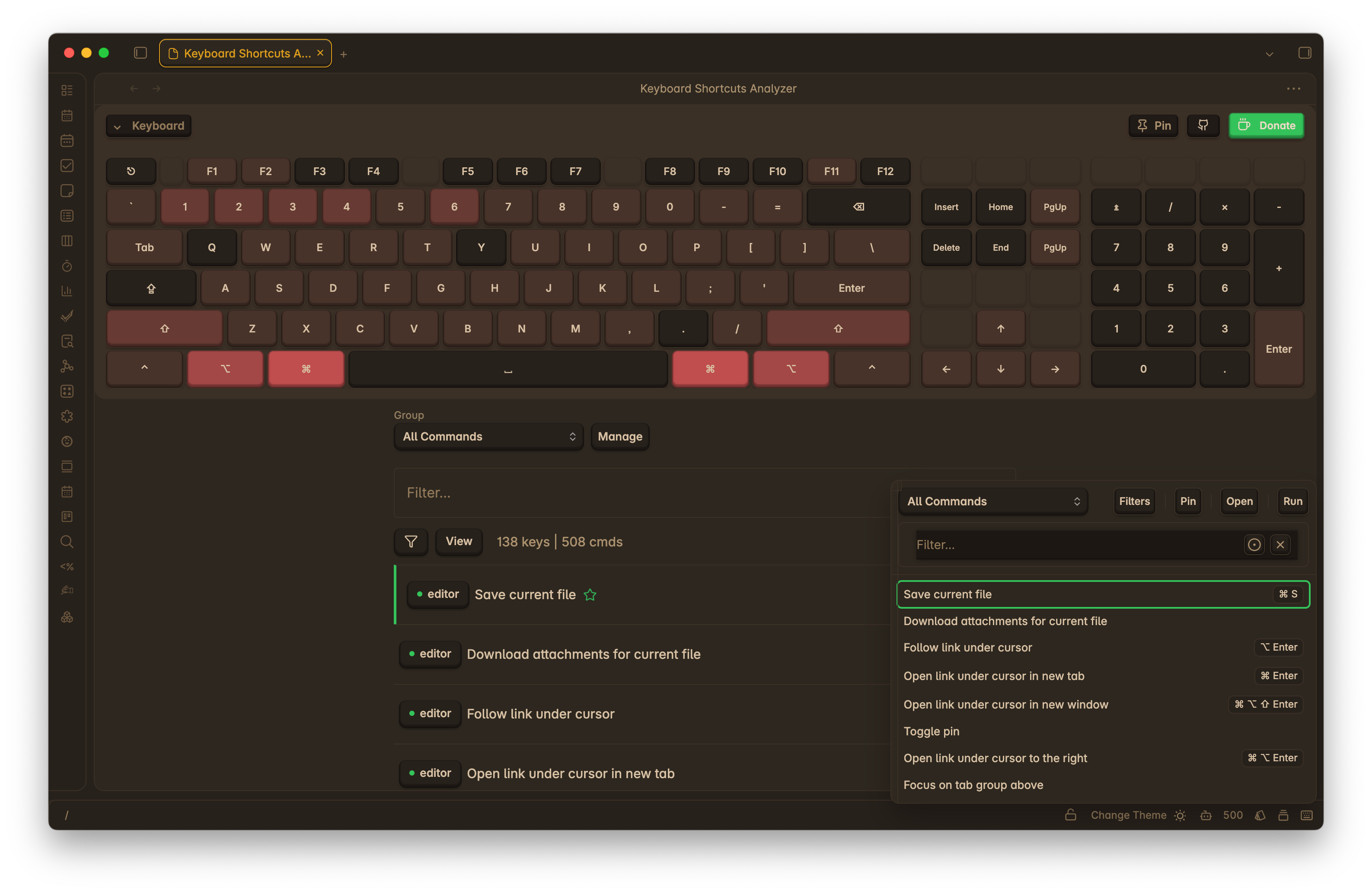The image size is (1372, 894).
Task: Select the timer icon in the sidebar
Action: click(67, 267)
